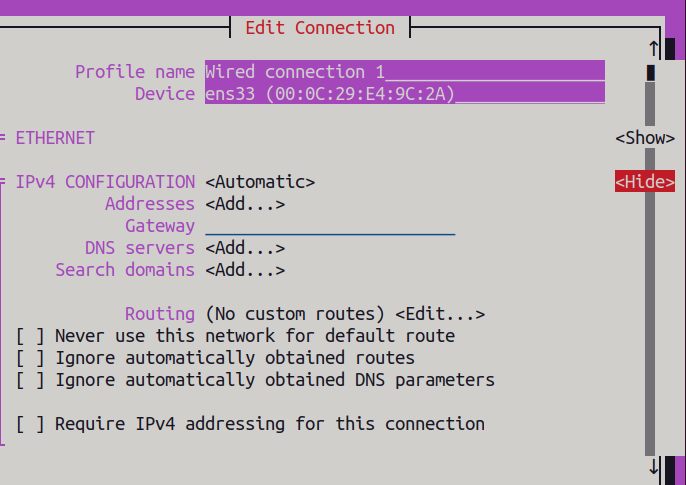Screen dimensions: 686x485
Task: Click the Edit Connection title
Action: coord(320,28)
